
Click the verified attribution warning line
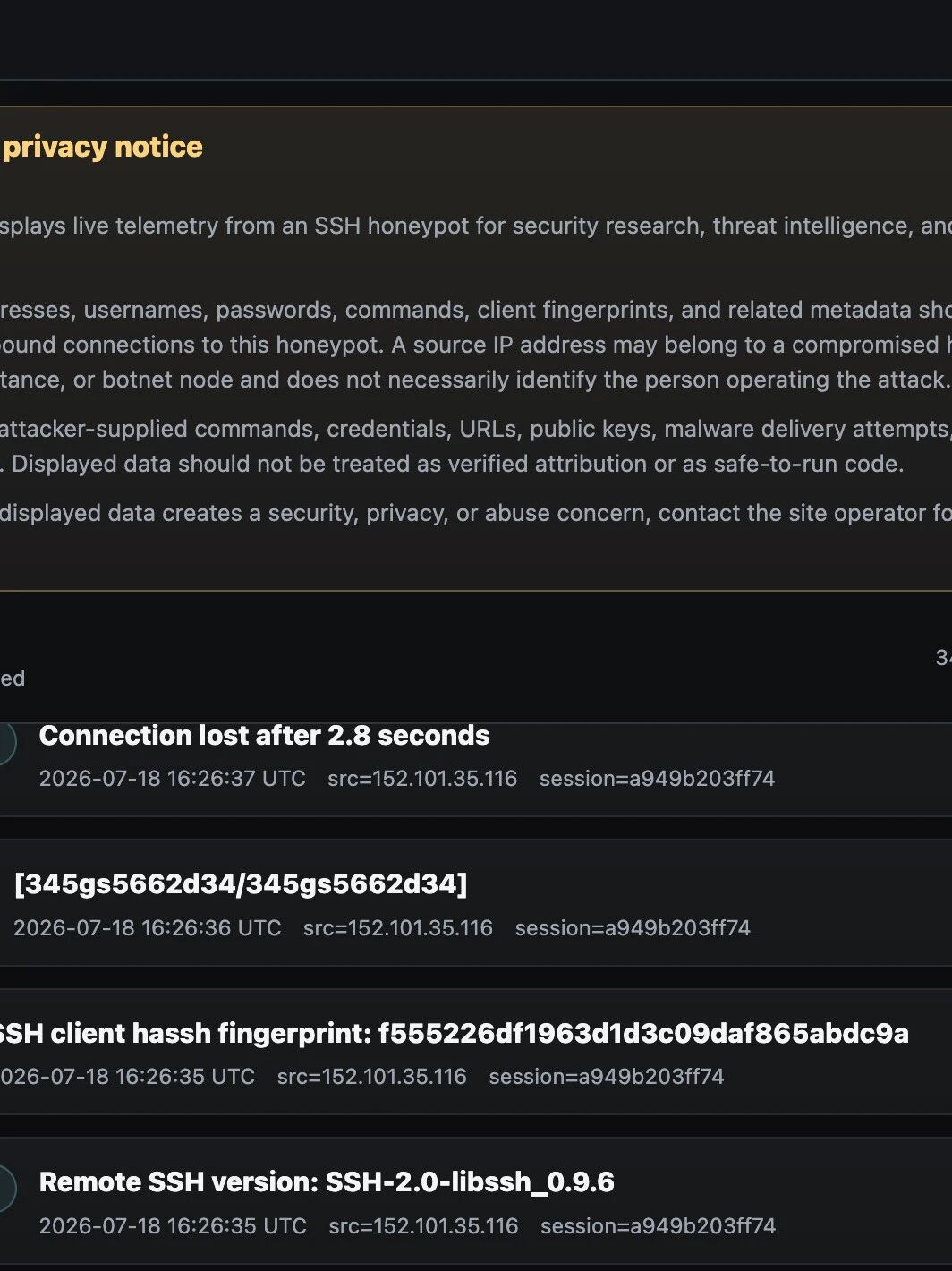452,465
